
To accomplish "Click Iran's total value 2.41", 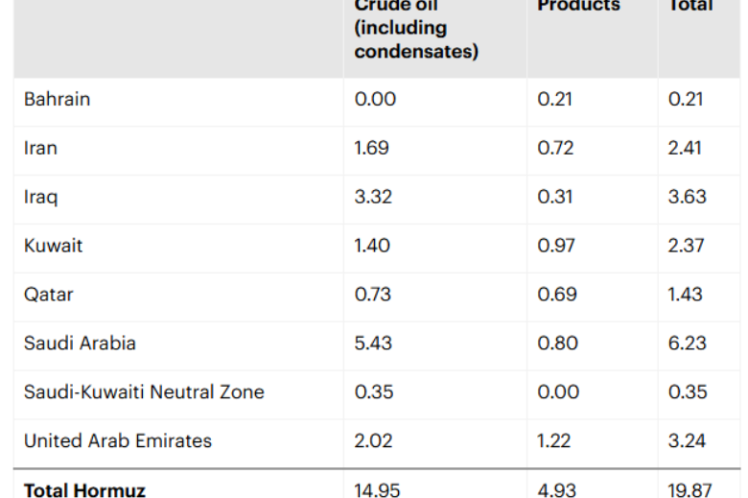I will pos(686,148).
